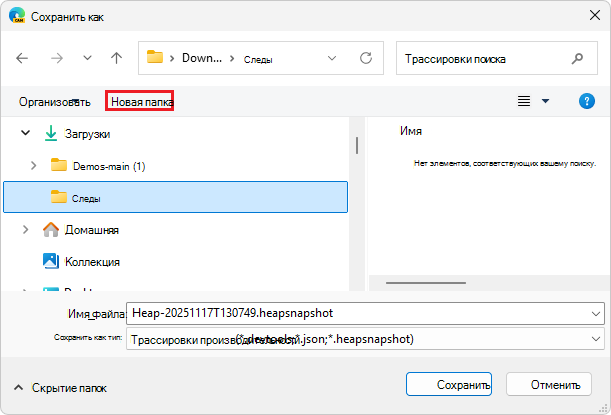Click the folder icon in address bar
Image resolution: width=611 pixels, height=415 pixels.
point(155,57)
